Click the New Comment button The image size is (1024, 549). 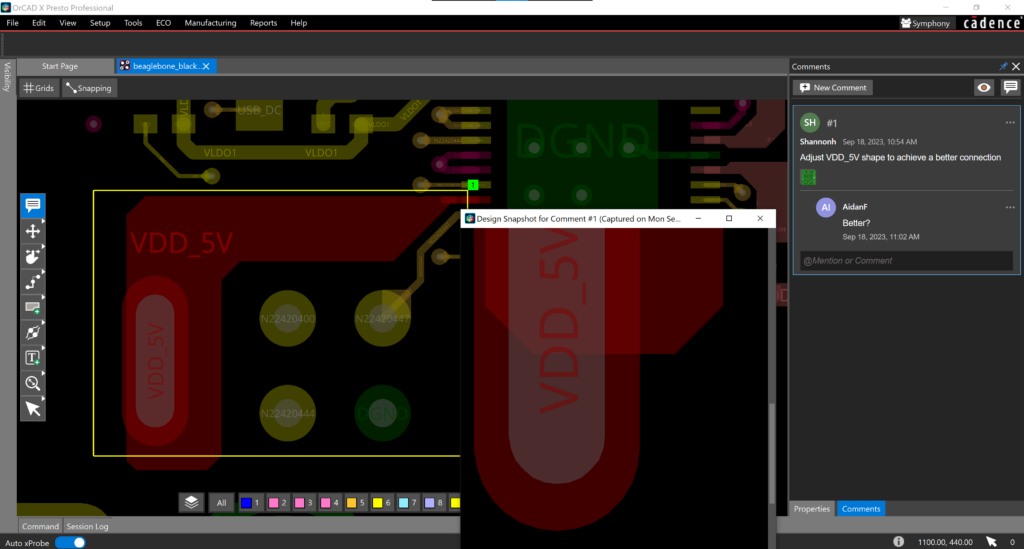(x=833, y=87)
